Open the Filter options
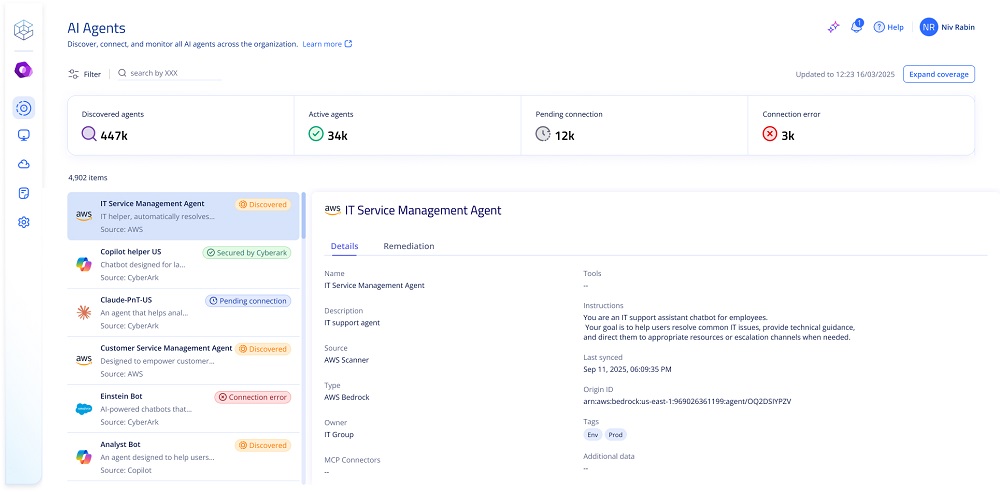Screen dimensions: 1000x492 (84, 74)
